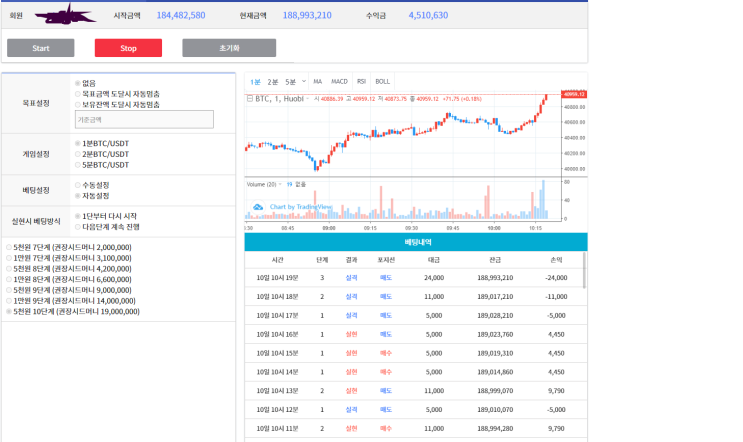Open the Chart by TradingView link
743x442 pixels.
tap(301, 207)
